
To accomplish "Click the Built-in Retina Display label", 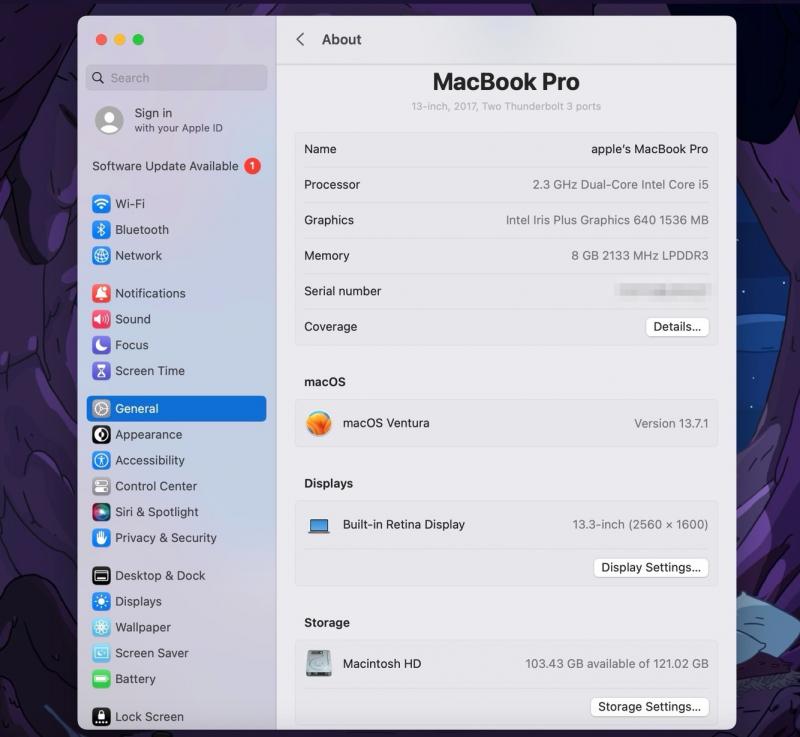I will (404, 525).
